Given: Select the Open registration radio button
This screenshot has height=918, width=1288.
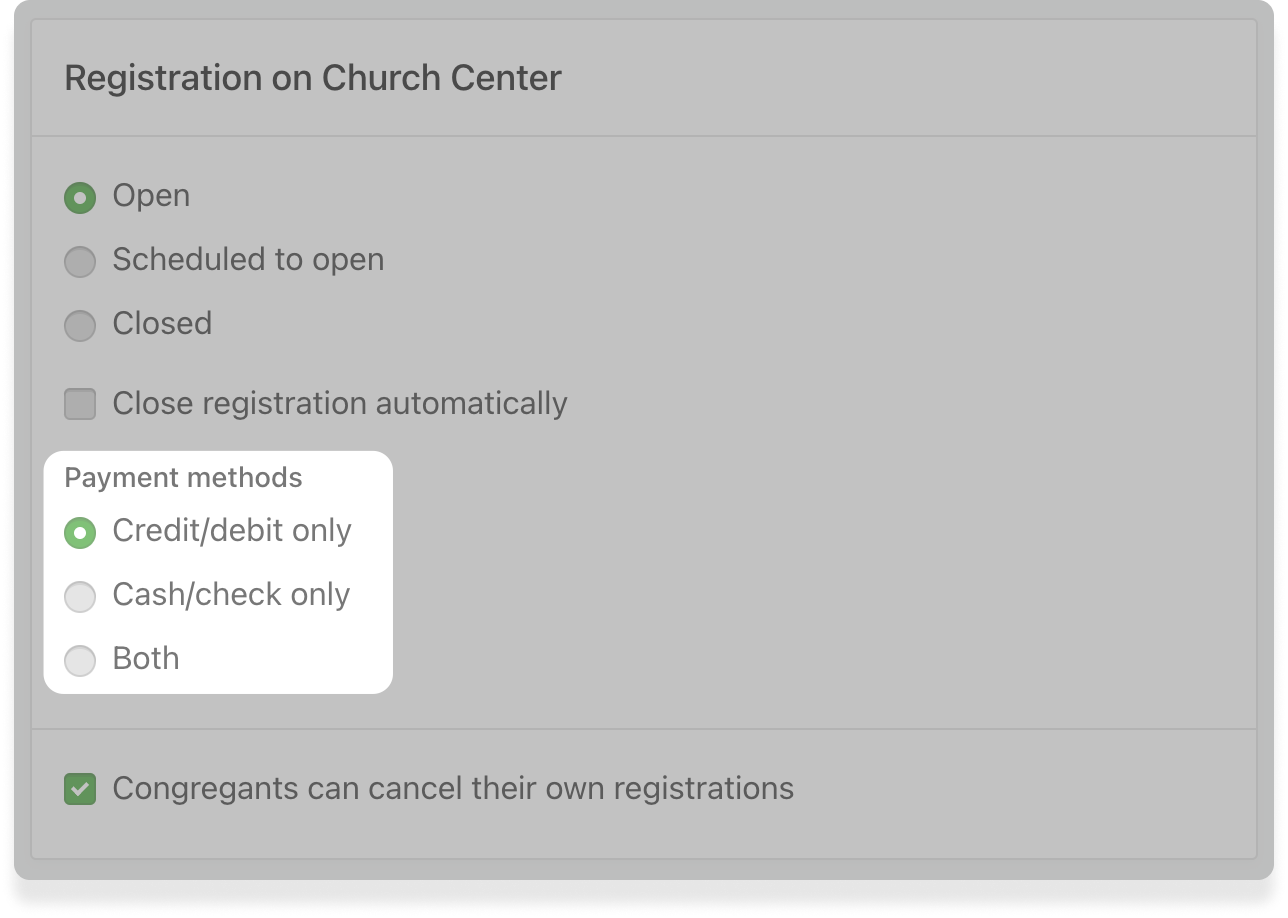Looking at the screenshot, I should pos(80,197).
